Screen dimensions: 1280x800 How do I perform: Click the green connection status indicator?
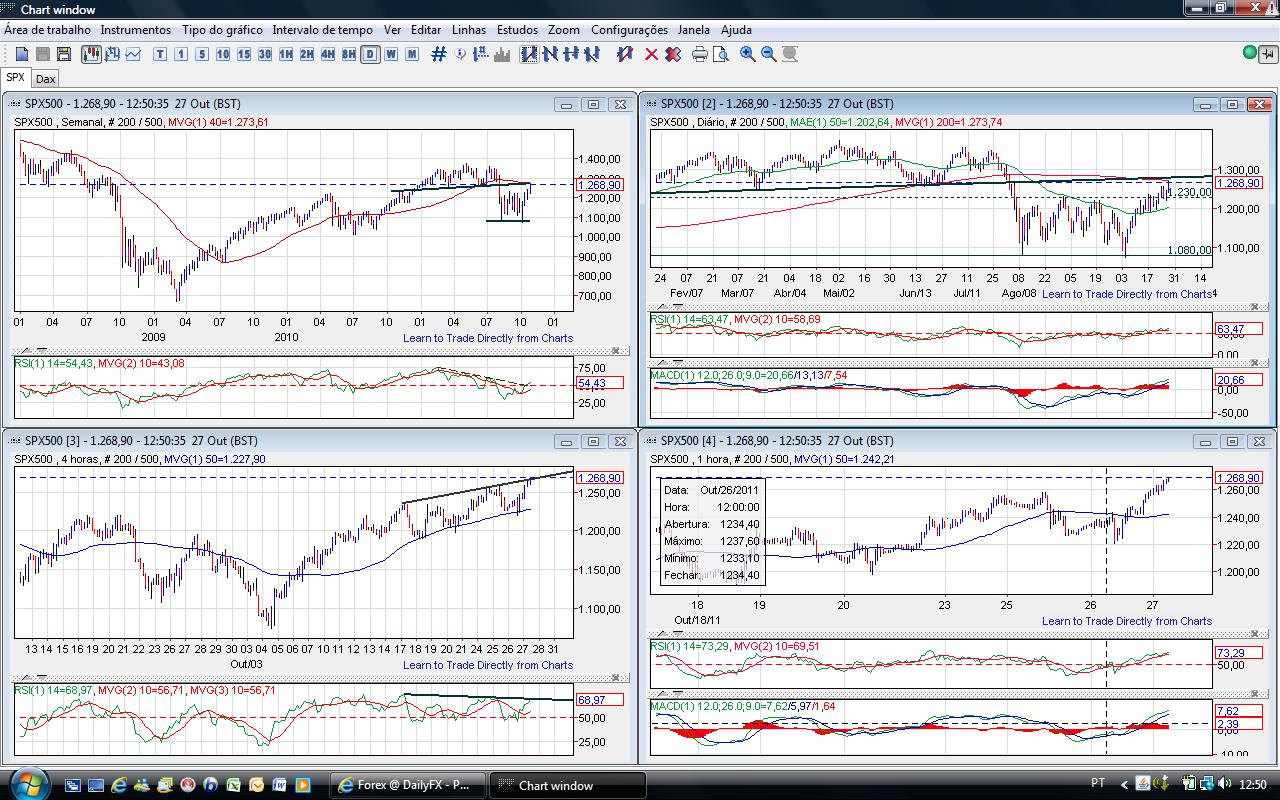[x=1251, y=53]
